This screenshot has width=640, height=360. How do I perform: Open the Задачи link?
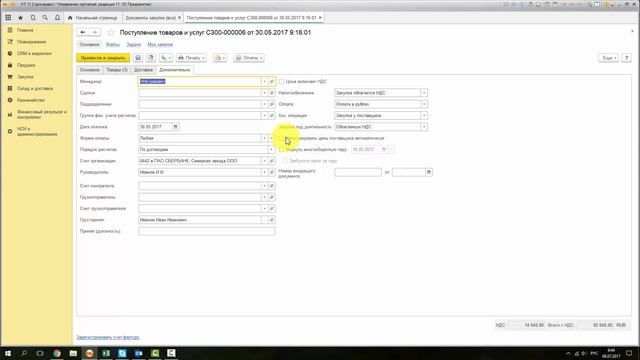tap(133, 44)
